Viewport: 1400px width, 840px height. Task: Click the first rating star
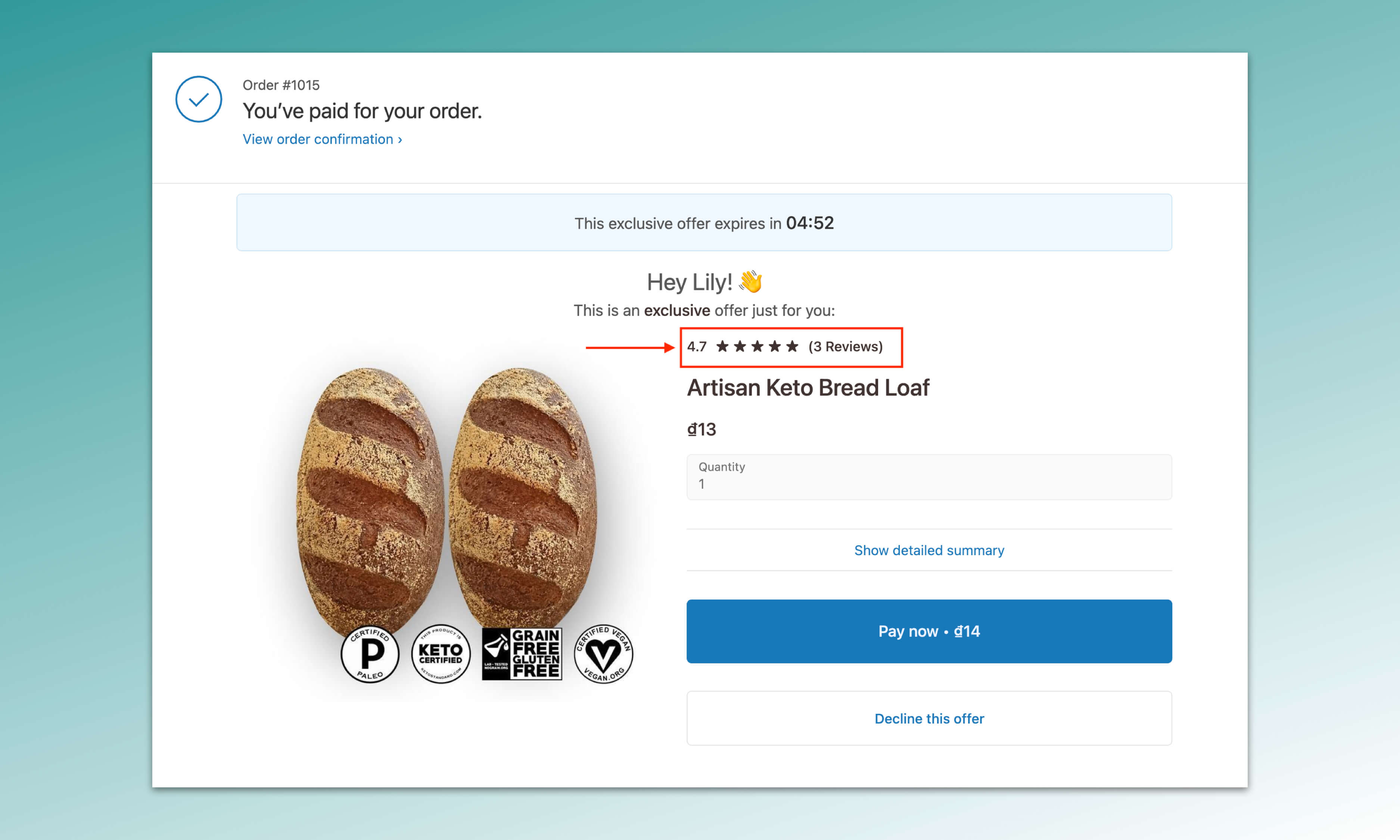click(722, 346)
